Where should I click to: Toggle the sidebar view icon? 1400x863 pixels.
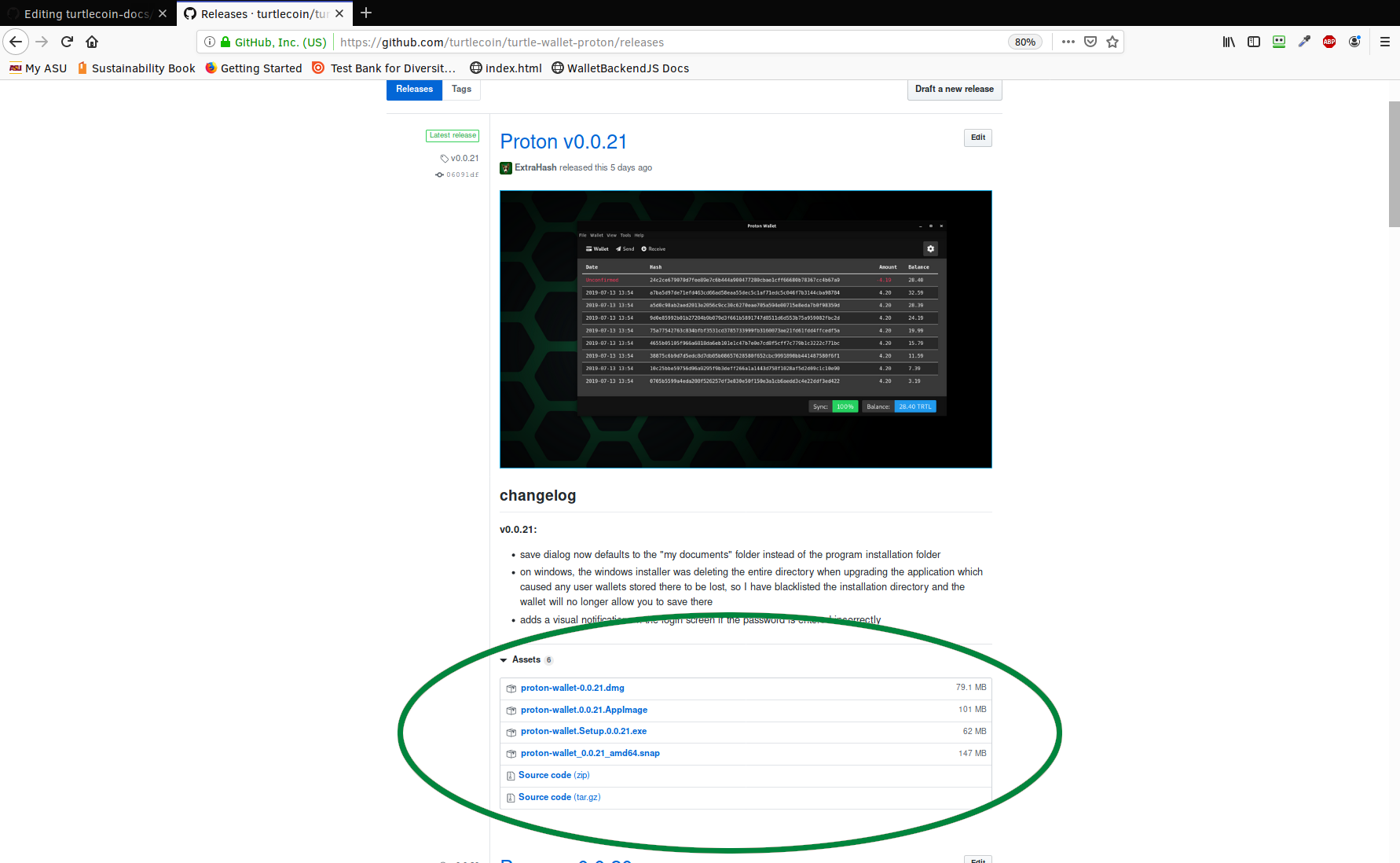[1254, 42]
